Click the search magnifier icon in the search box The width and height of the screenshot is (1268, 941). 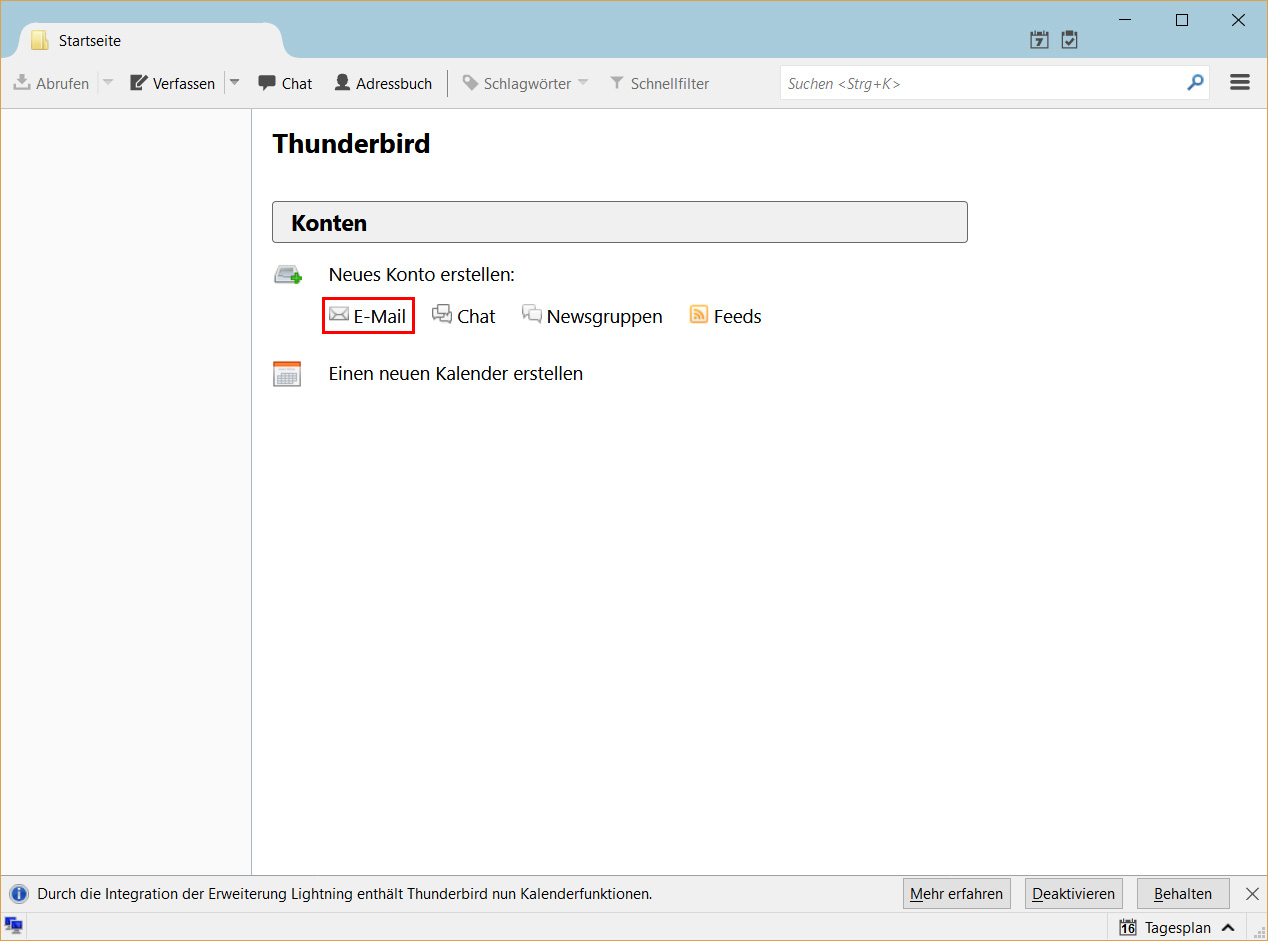pos(1196,83)
